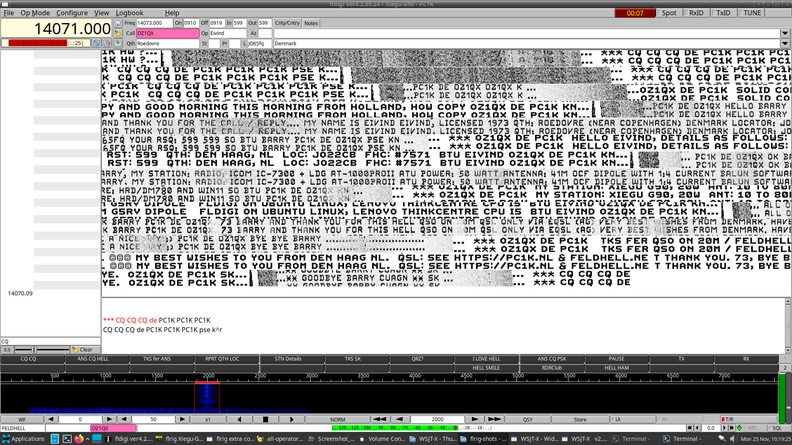The image size is (792, 445).
Task: Open the Logbook menu
Action: (x=129, y=13)
